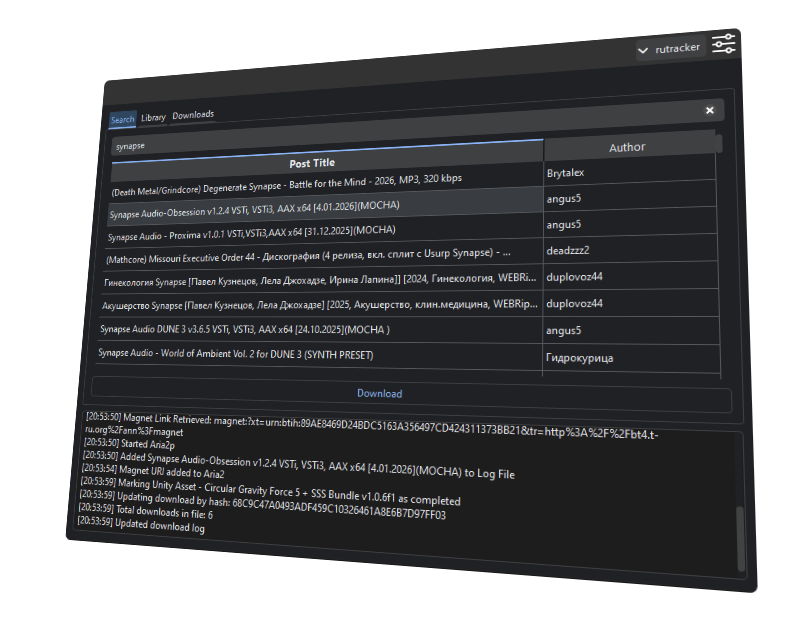Select the Synapse Audio-Obsession v1.2.4 title
This screenshot has height=625, width=802.
click(x=254, y=210)
